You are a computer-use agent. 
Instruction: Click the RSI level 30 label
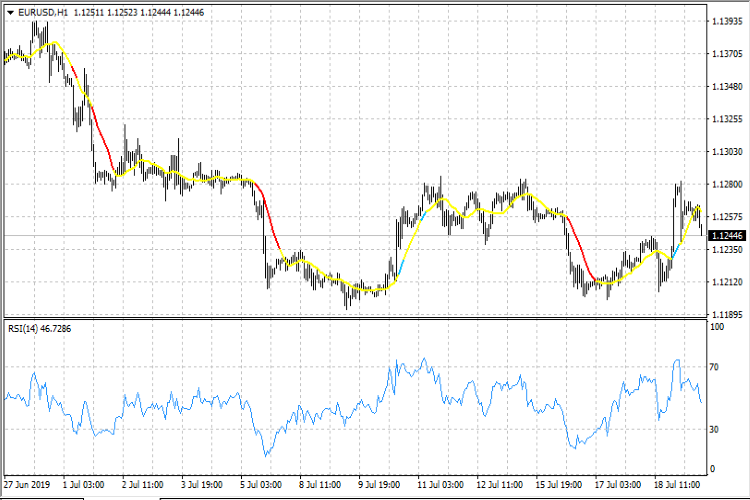714,429
